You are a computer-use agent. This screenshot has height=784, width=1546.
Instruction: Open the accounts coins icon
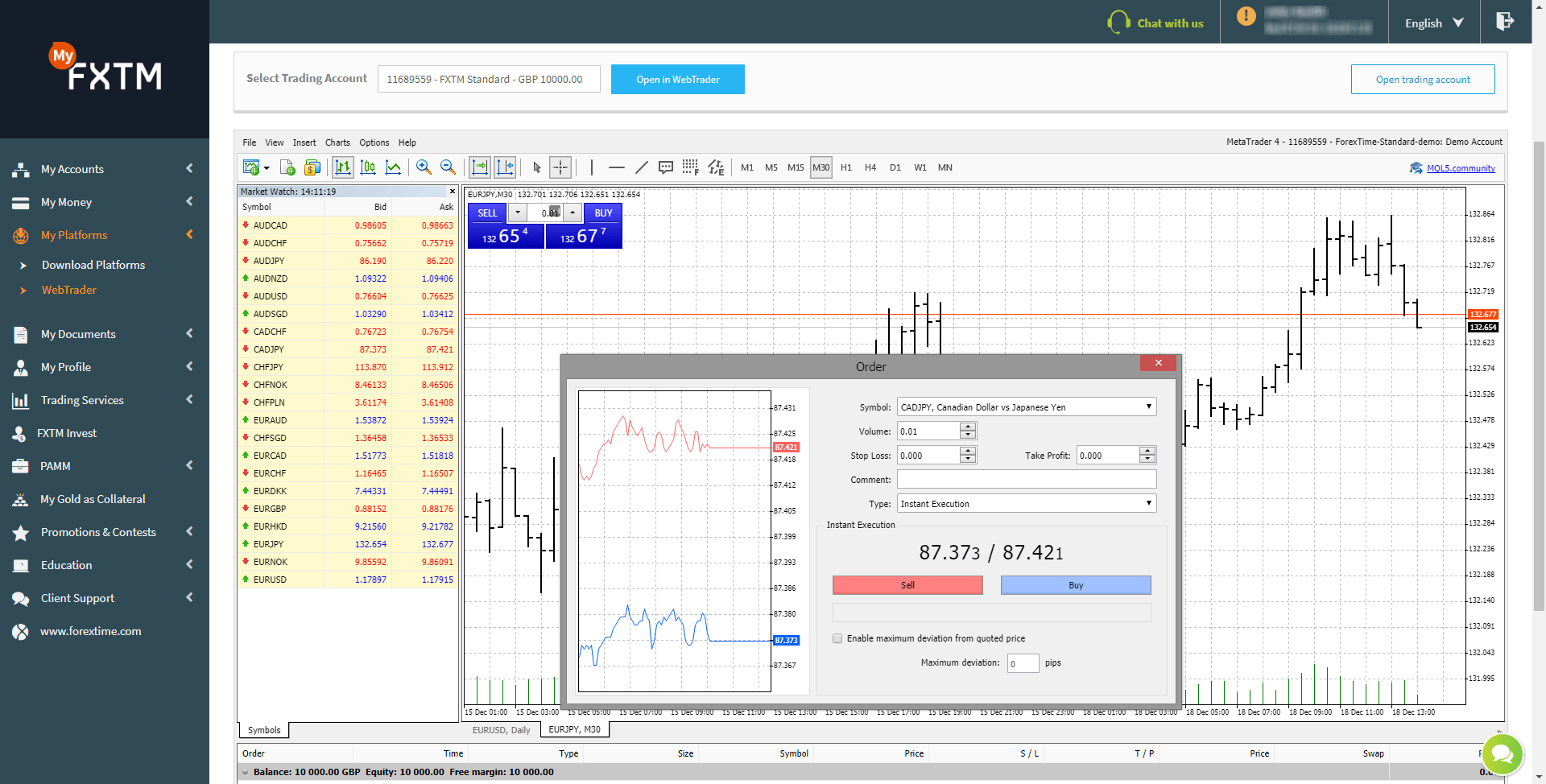point(312,167)
